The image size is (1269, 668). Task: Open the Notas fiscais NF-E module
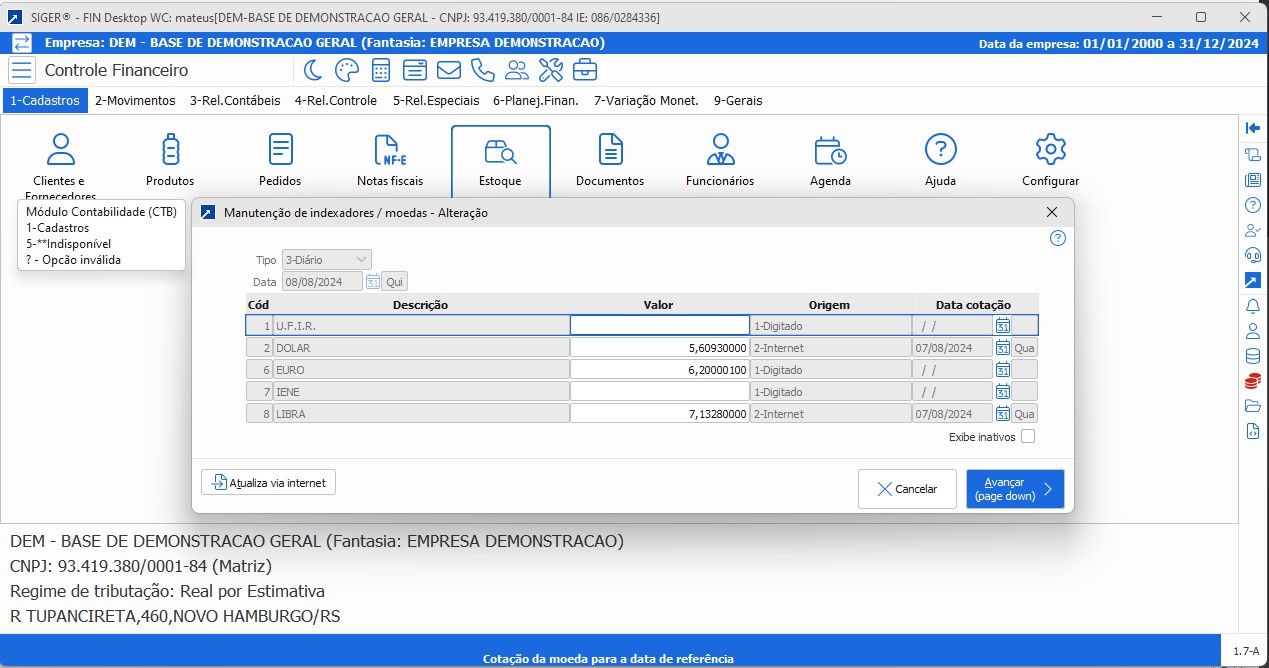click(x=390, y=161)
